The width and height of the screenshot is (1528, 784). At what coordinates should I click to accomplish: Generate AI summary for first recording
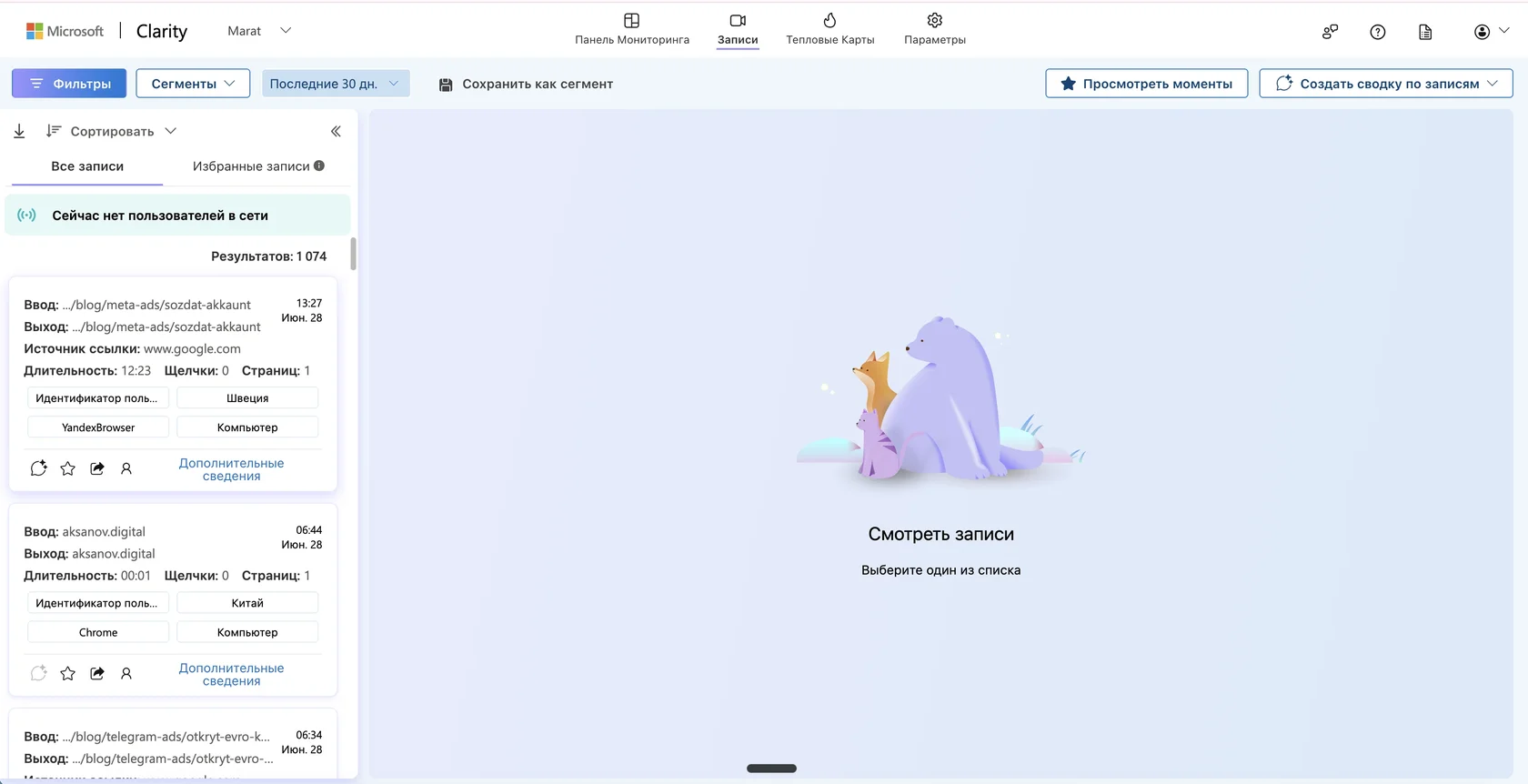pyautogui.click(x=38, y=468)
